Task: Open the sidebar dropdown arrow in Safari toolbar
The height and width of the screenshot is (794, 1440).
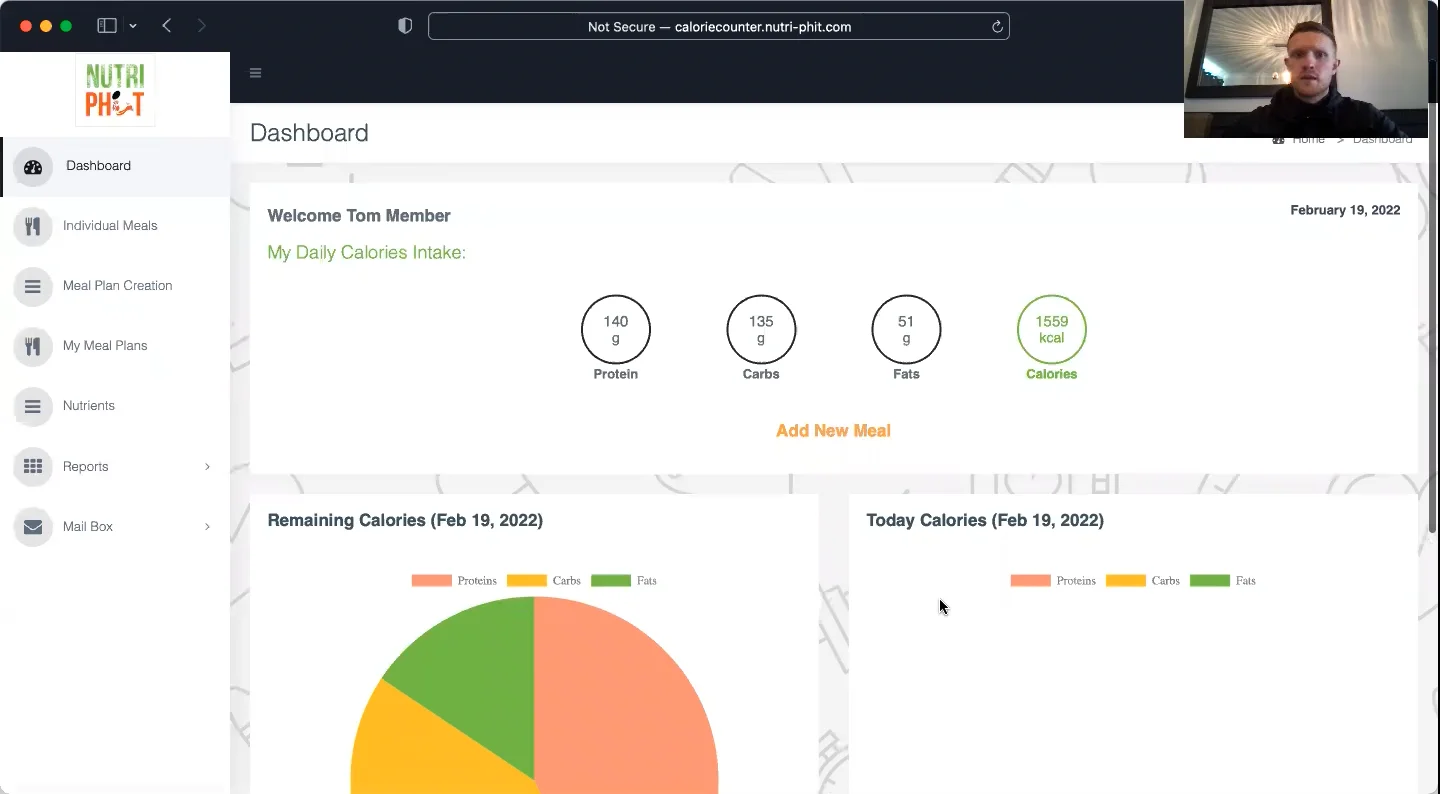Action: click(133, 26)
